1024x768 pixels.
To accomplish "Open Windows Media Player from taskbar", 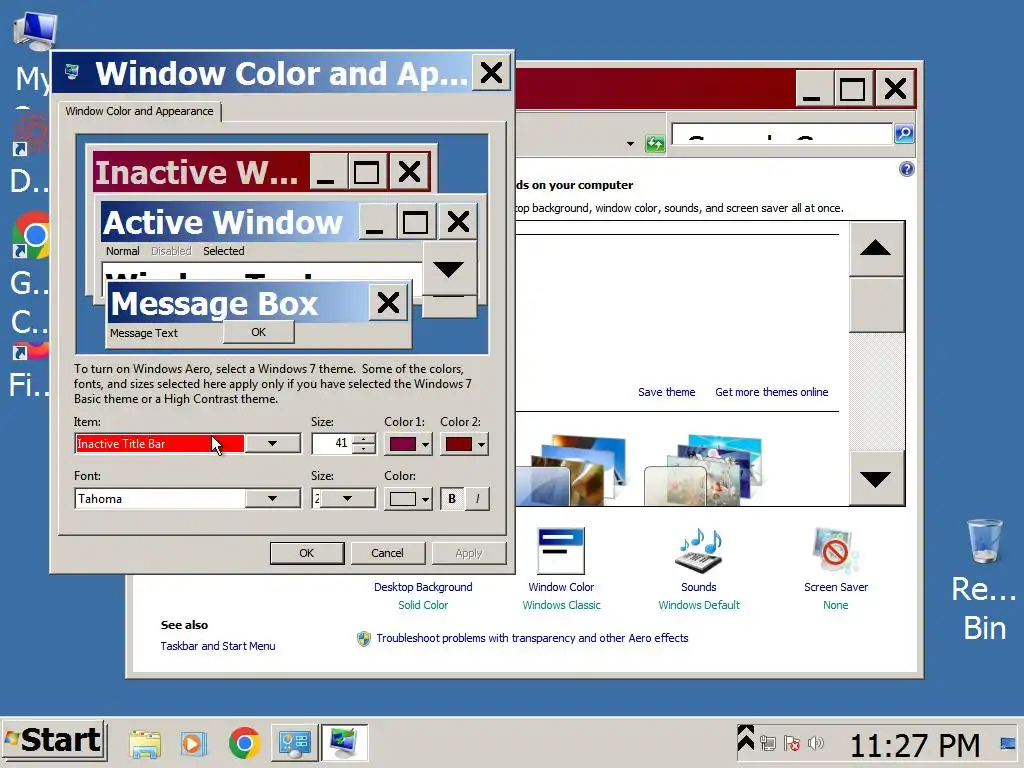I will [x=194, y=744].
